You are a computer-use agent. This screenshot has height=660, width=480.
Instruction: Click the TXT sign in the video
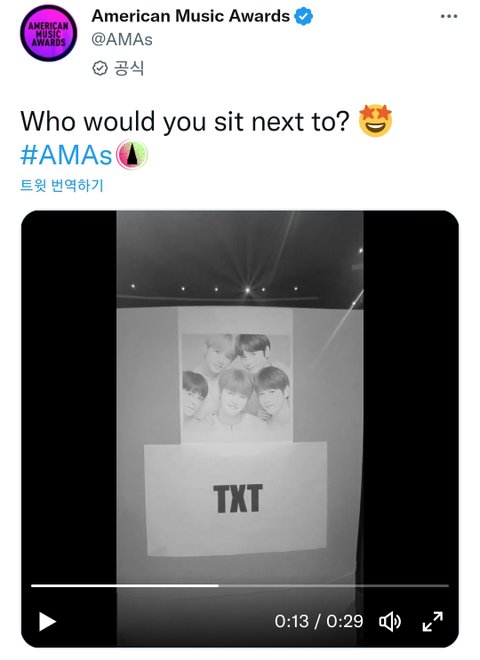click(x=236, y=498)
